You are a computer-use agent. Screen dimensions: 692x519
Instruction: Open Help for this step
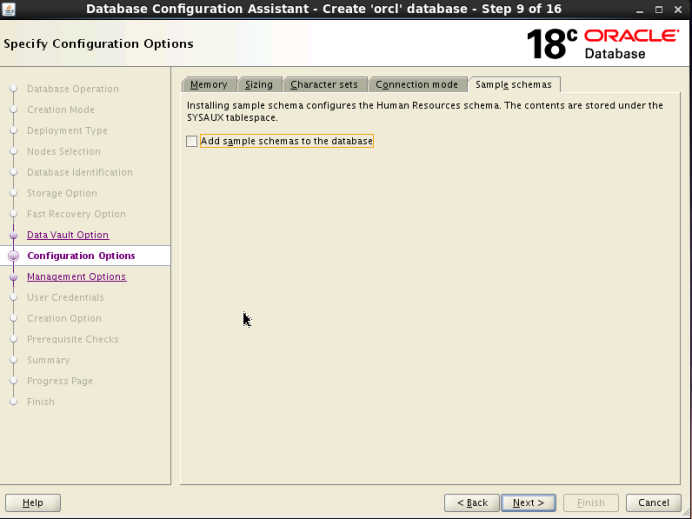[x=33, y=503]
